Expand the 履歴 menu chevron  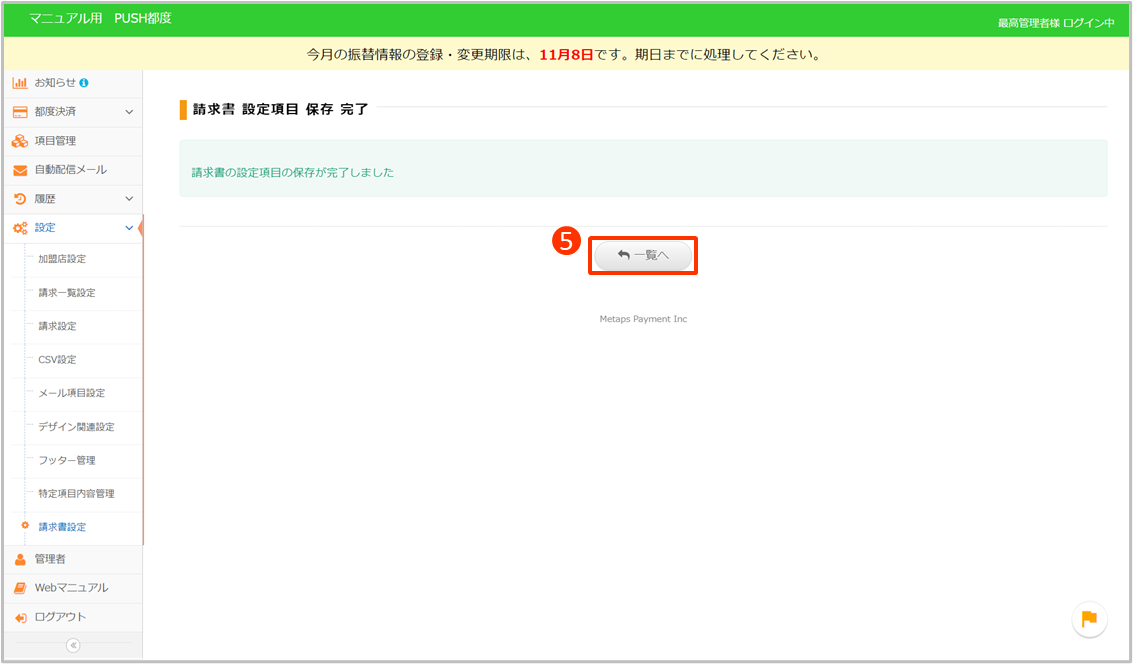pos(129,199)
